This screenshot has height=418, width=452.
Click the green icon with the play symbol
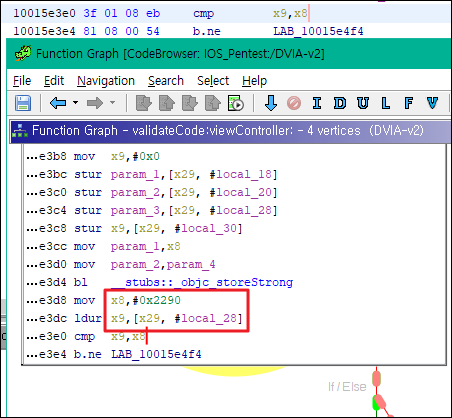point(236,103)
